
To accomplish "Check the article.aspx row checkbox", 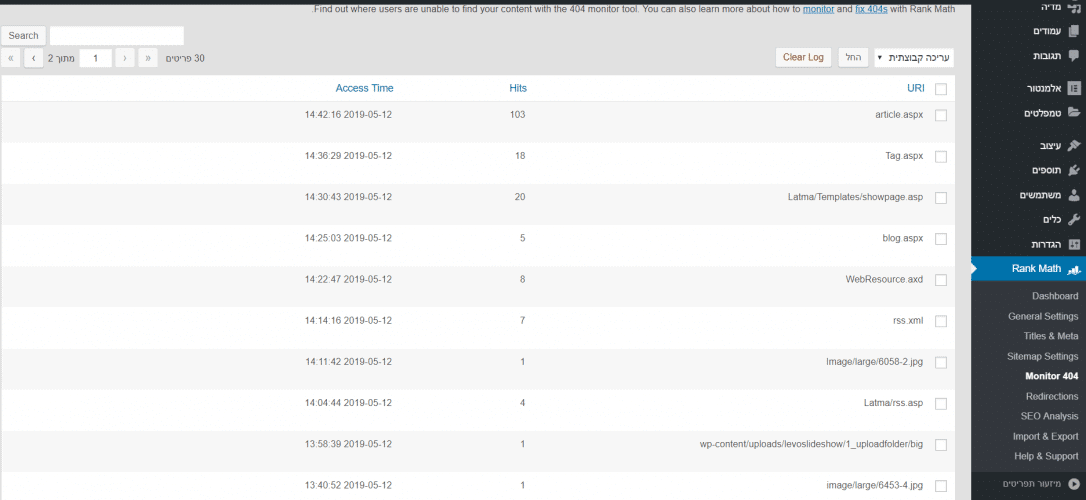I will [941, 116].
